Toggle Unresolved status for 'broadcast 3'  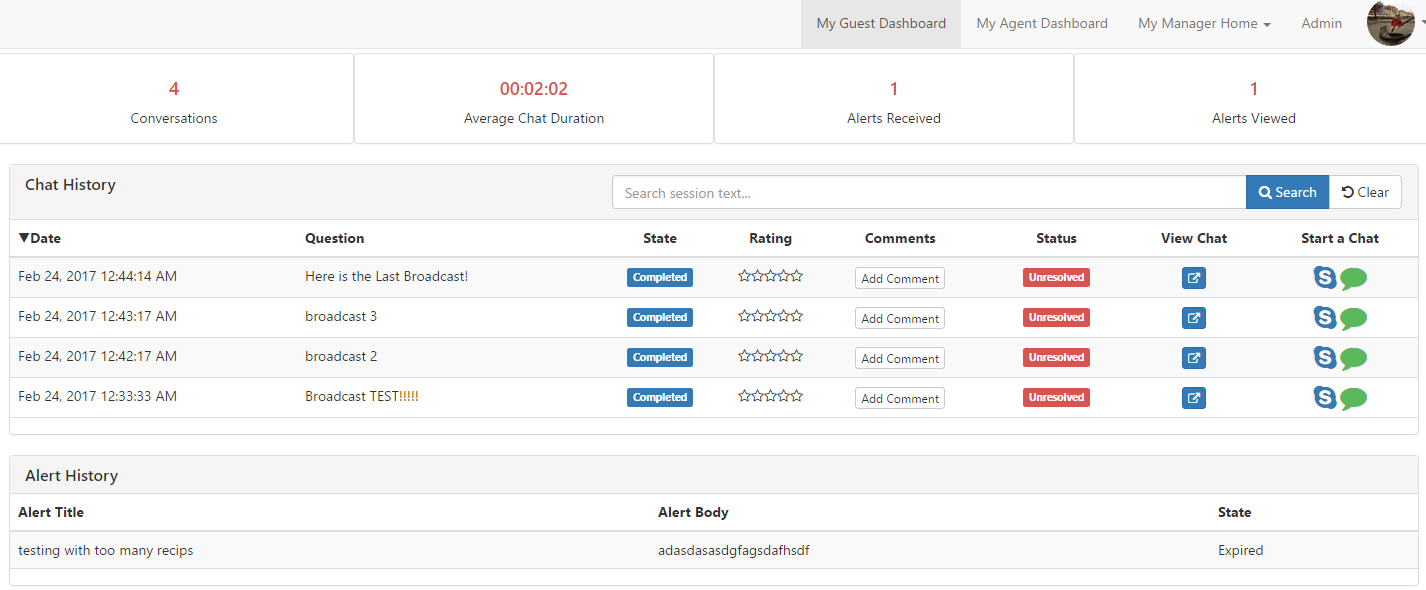tap(1056, 317)
